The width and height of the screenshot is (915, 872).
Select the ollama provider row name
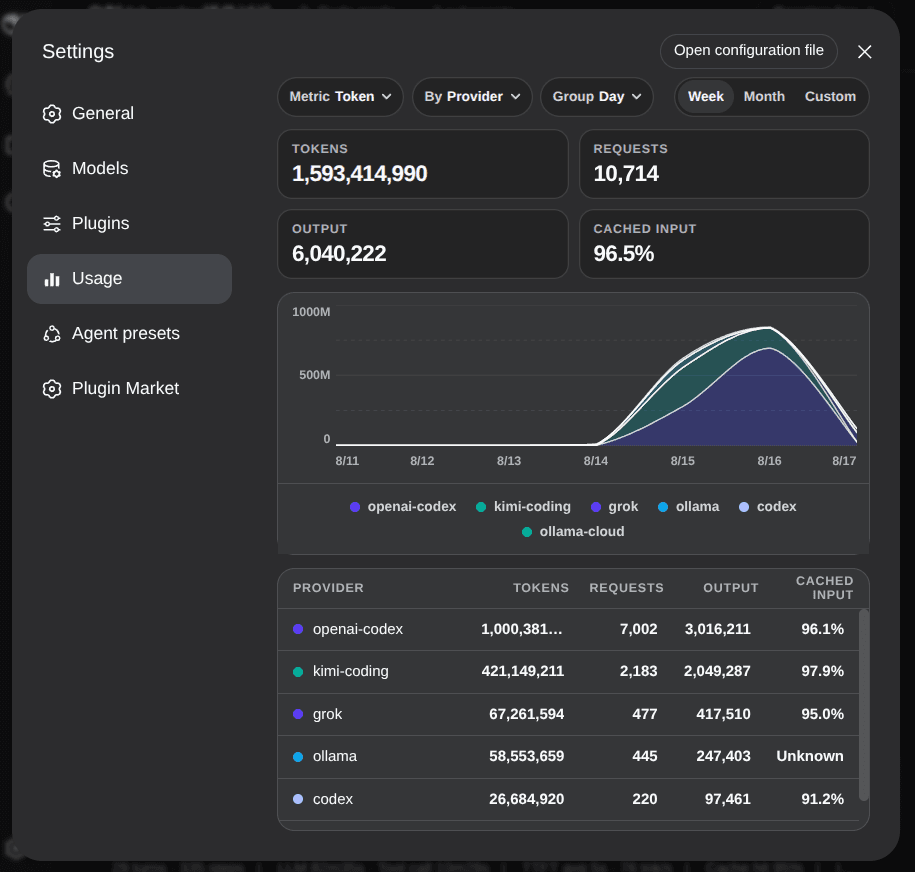click(334, 756)
